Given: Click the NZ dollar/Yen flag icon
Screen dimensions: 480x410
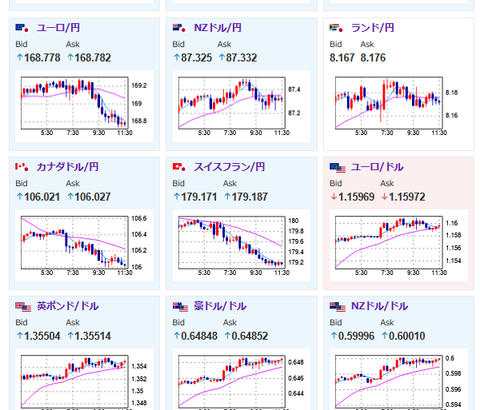Looking at the screenshot, I should click(x=179, y=28).
